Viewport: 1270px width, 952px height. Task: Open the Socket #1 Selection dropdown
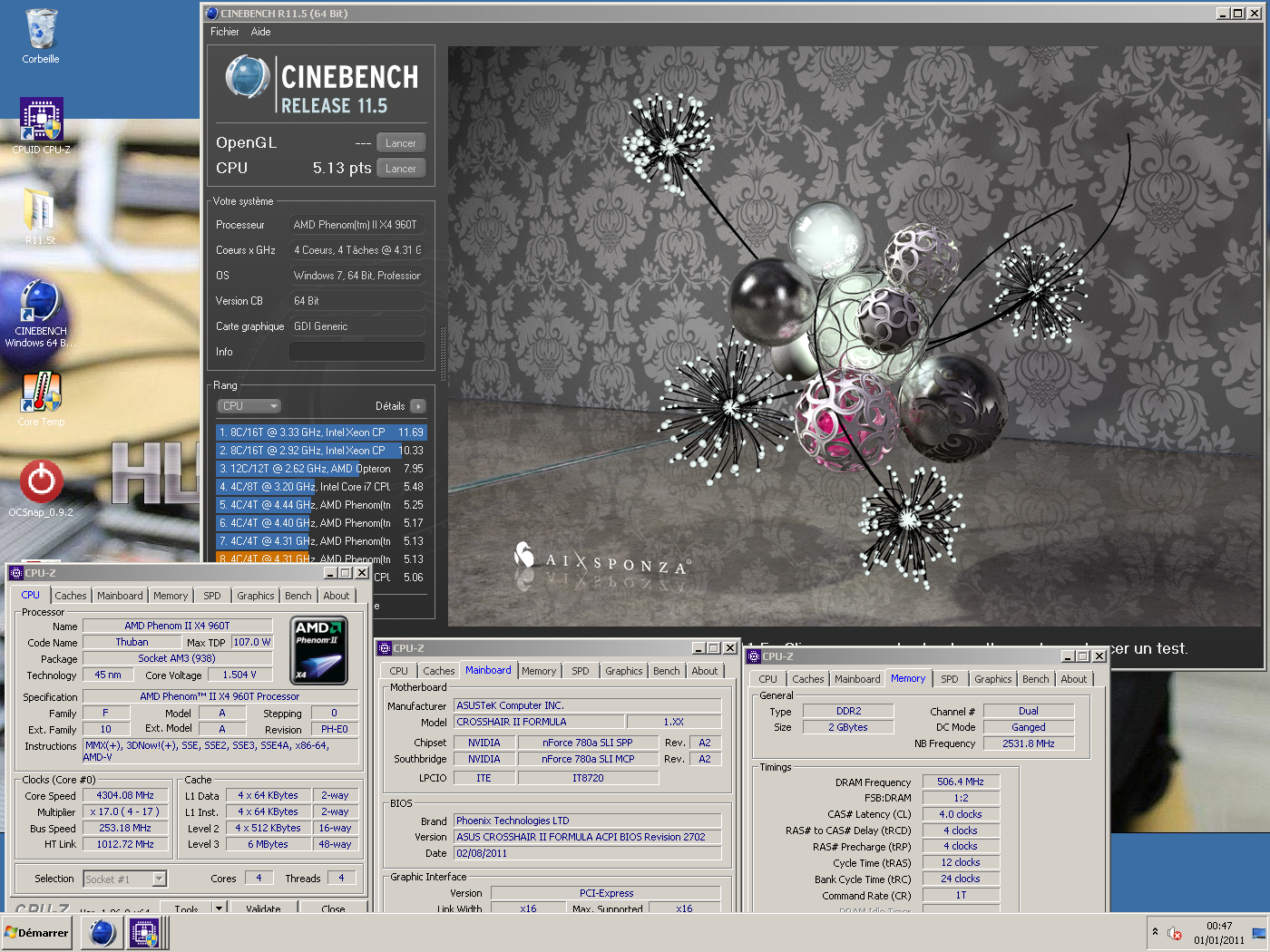click(125, 879)
